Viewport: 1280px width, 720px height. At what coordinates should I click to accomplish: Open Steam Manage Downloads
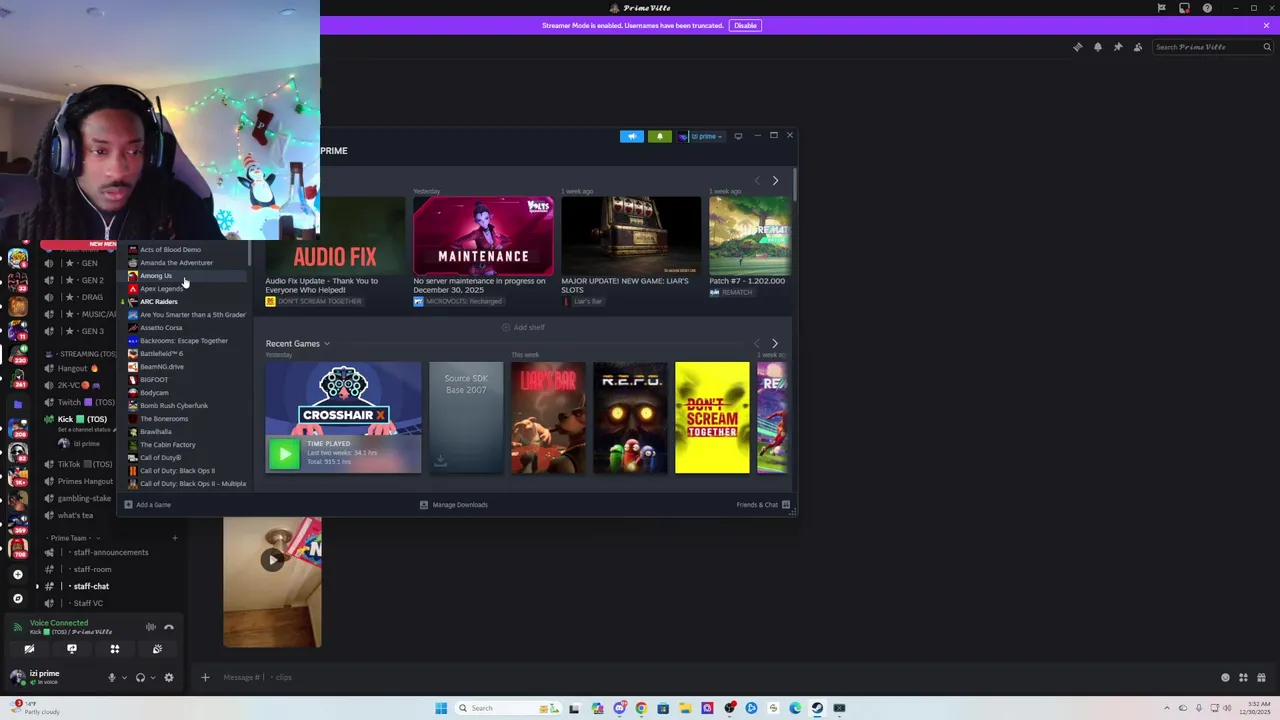coord(454,505)
